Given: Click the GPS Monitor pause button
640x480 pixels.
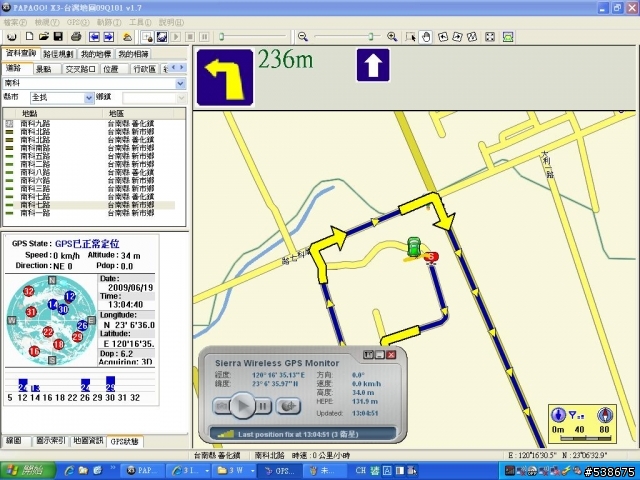Looking at the screenshot, I should coord(264,406).
